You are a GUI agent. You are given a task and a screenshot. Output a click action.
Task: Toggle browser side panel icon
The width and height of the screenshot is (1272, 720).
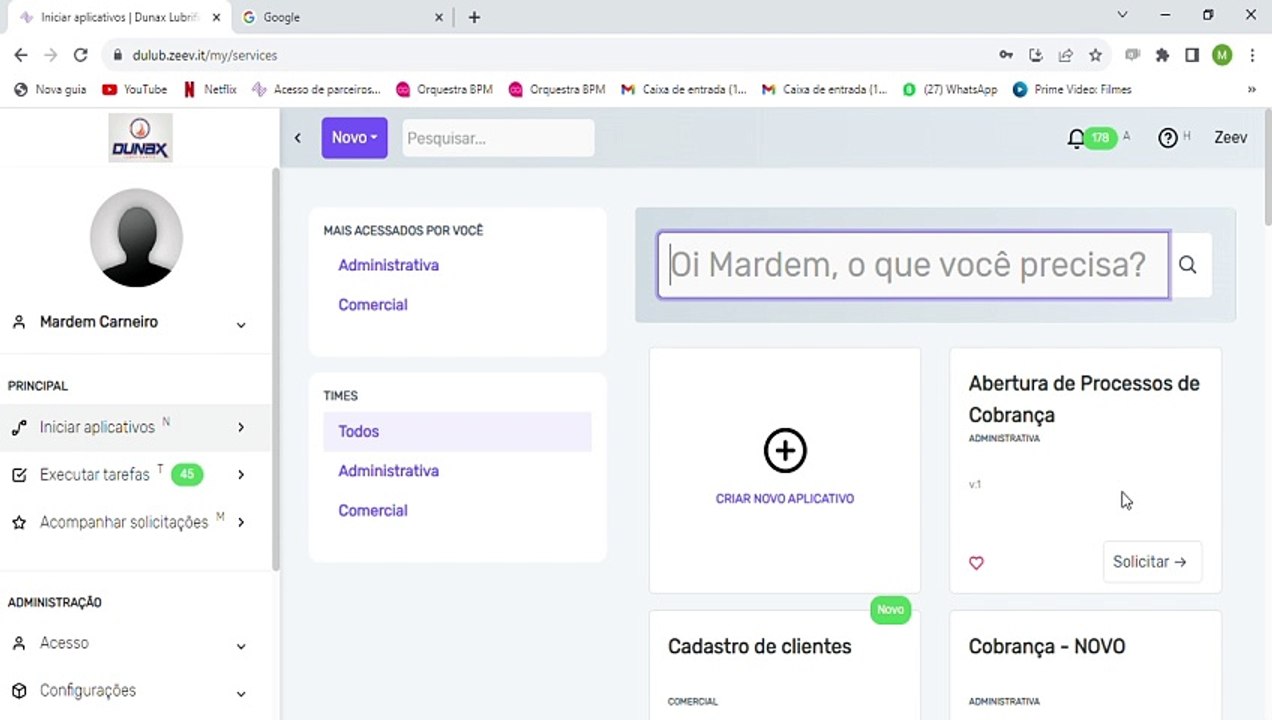click(1192, 55)
